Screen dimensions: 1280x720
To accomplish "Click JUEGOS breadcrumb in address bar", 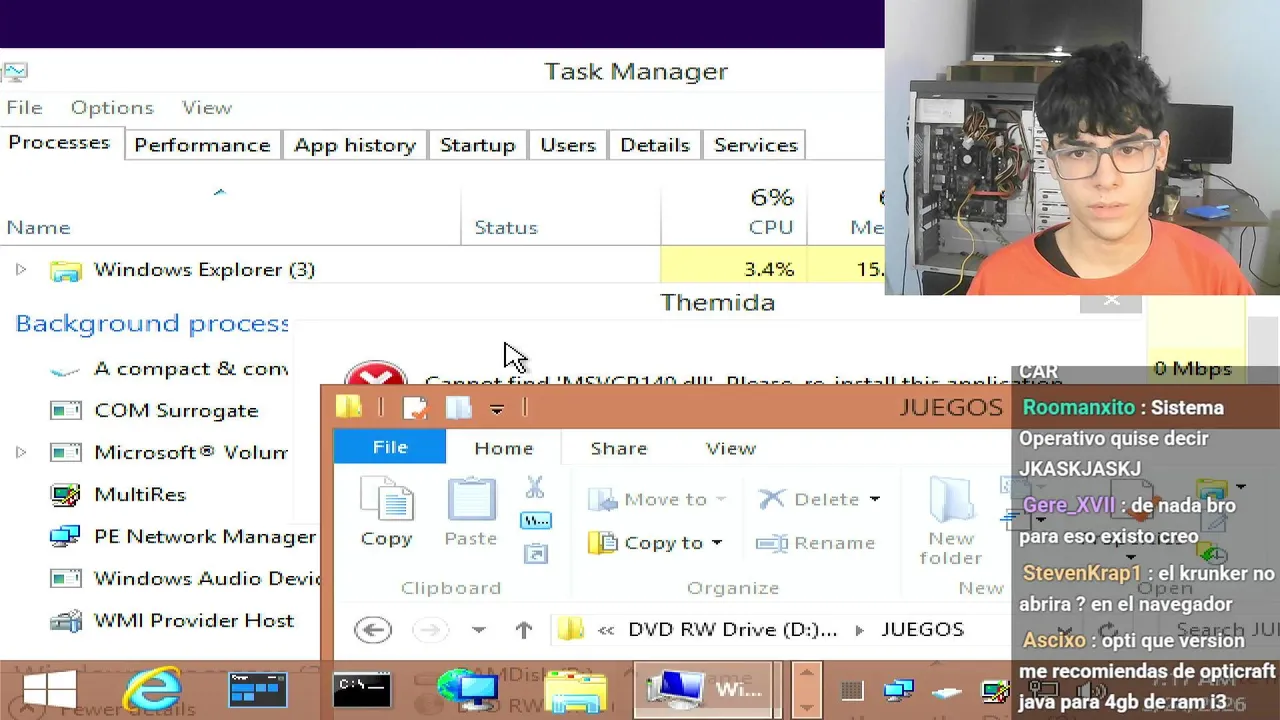I will pos(922,629).
